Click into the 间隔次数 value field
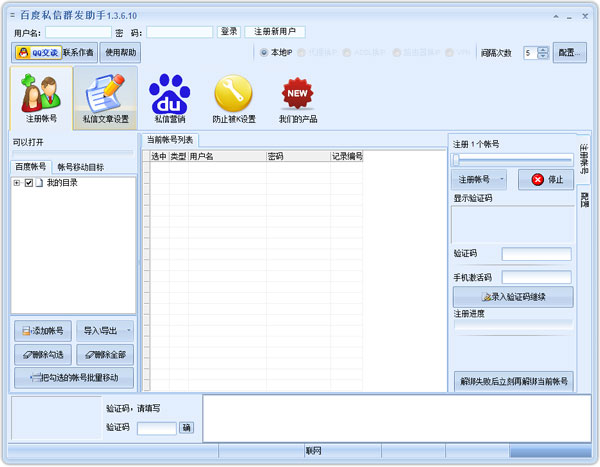This screenshot has width=600, height=467. click(x=531, y=53)
